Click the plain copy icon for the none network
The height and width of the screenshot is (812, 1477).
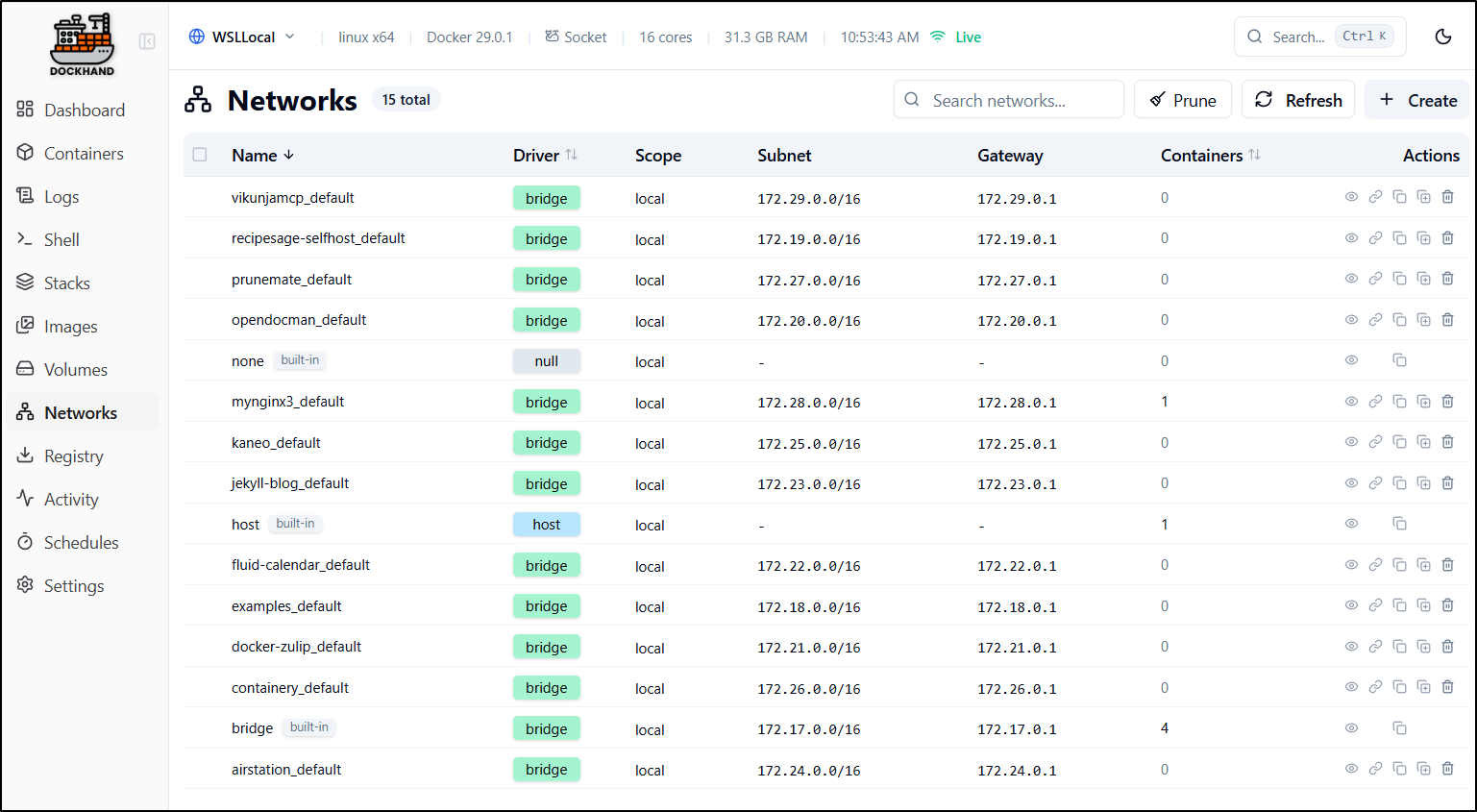pos(1399,360)
